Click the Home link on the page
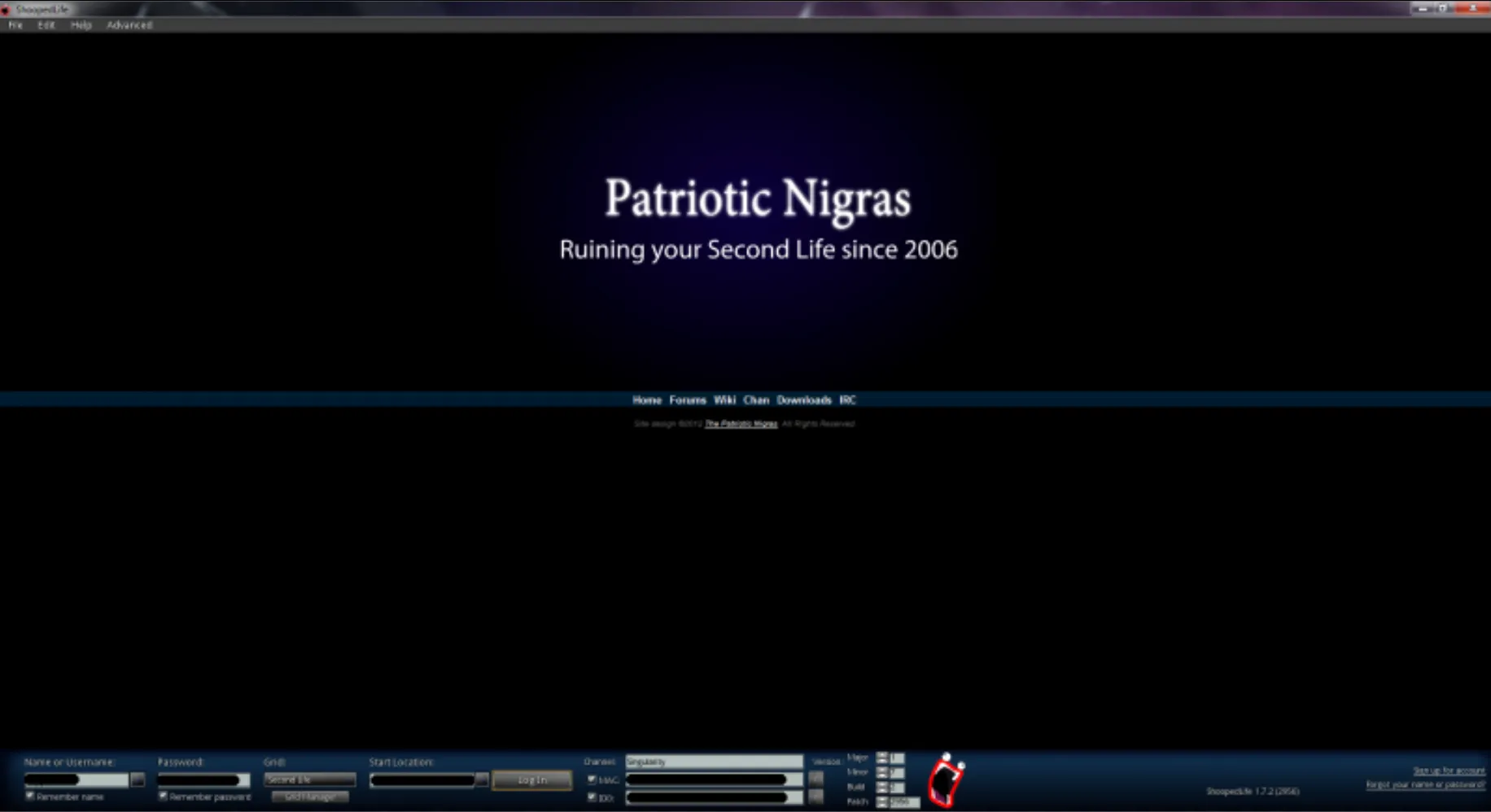Screen dimensions: 1491x812 pos(647,400)
